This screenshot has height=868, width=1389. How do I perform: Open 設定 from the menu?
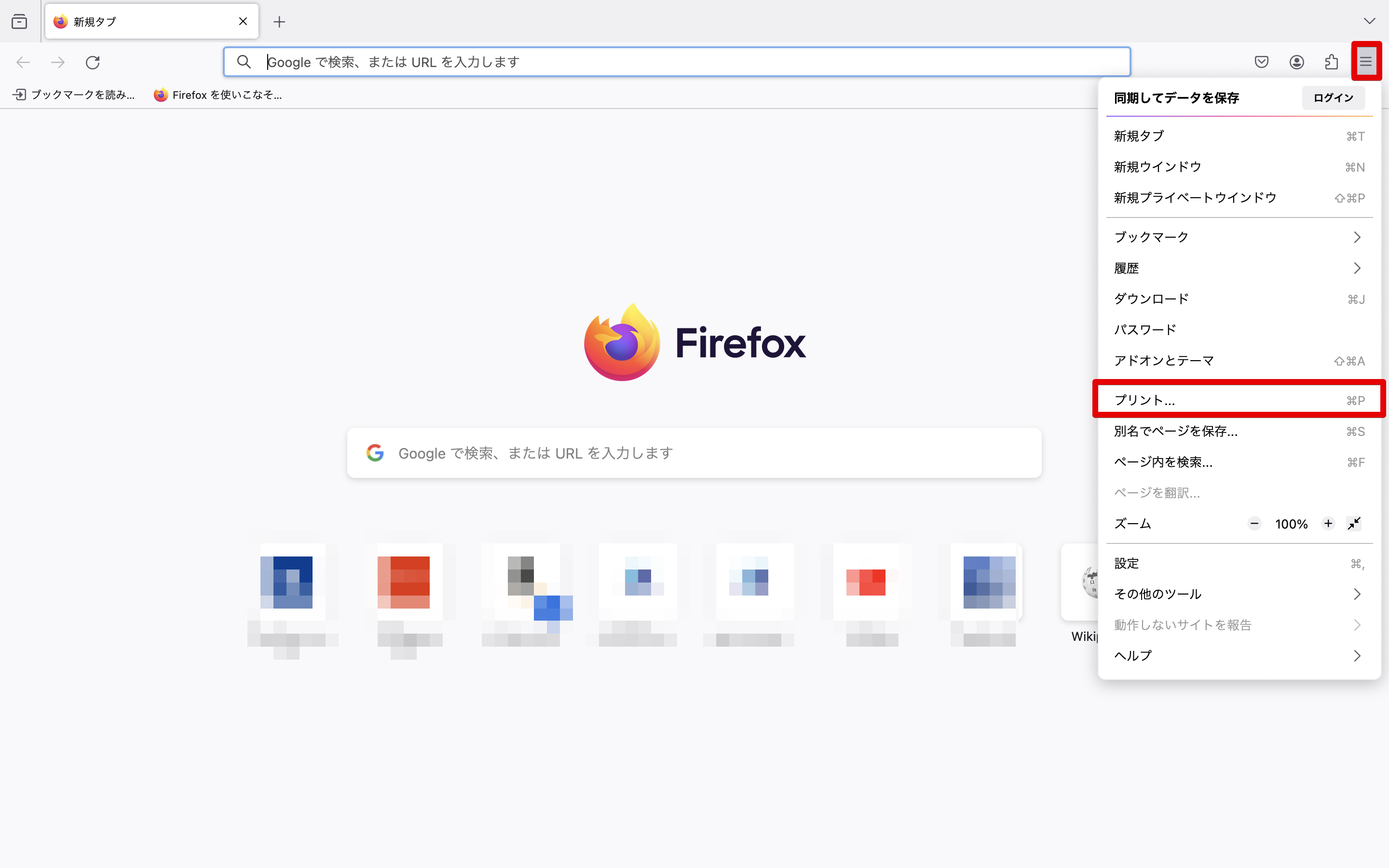coord(1239,563)
